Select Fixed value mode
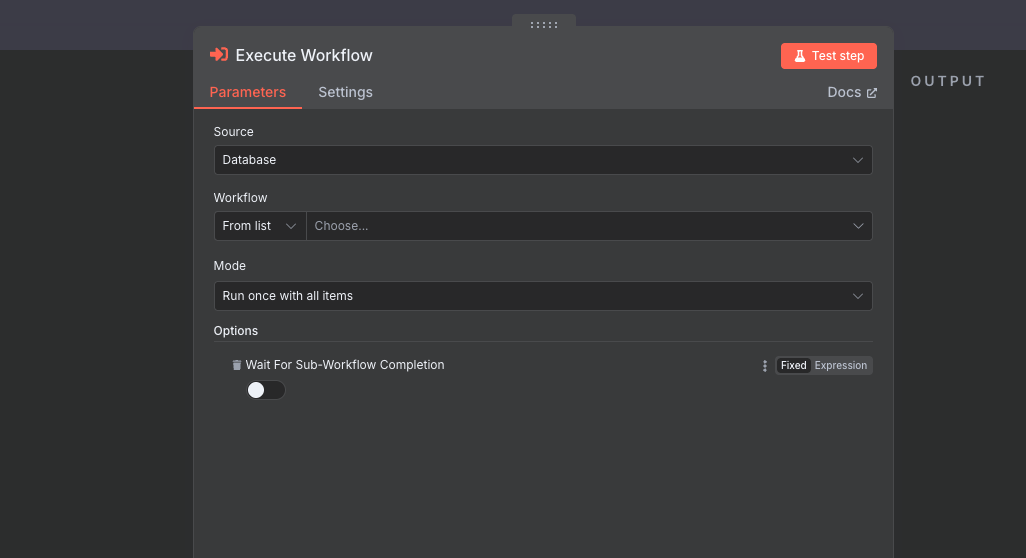 tap(793, 366)
